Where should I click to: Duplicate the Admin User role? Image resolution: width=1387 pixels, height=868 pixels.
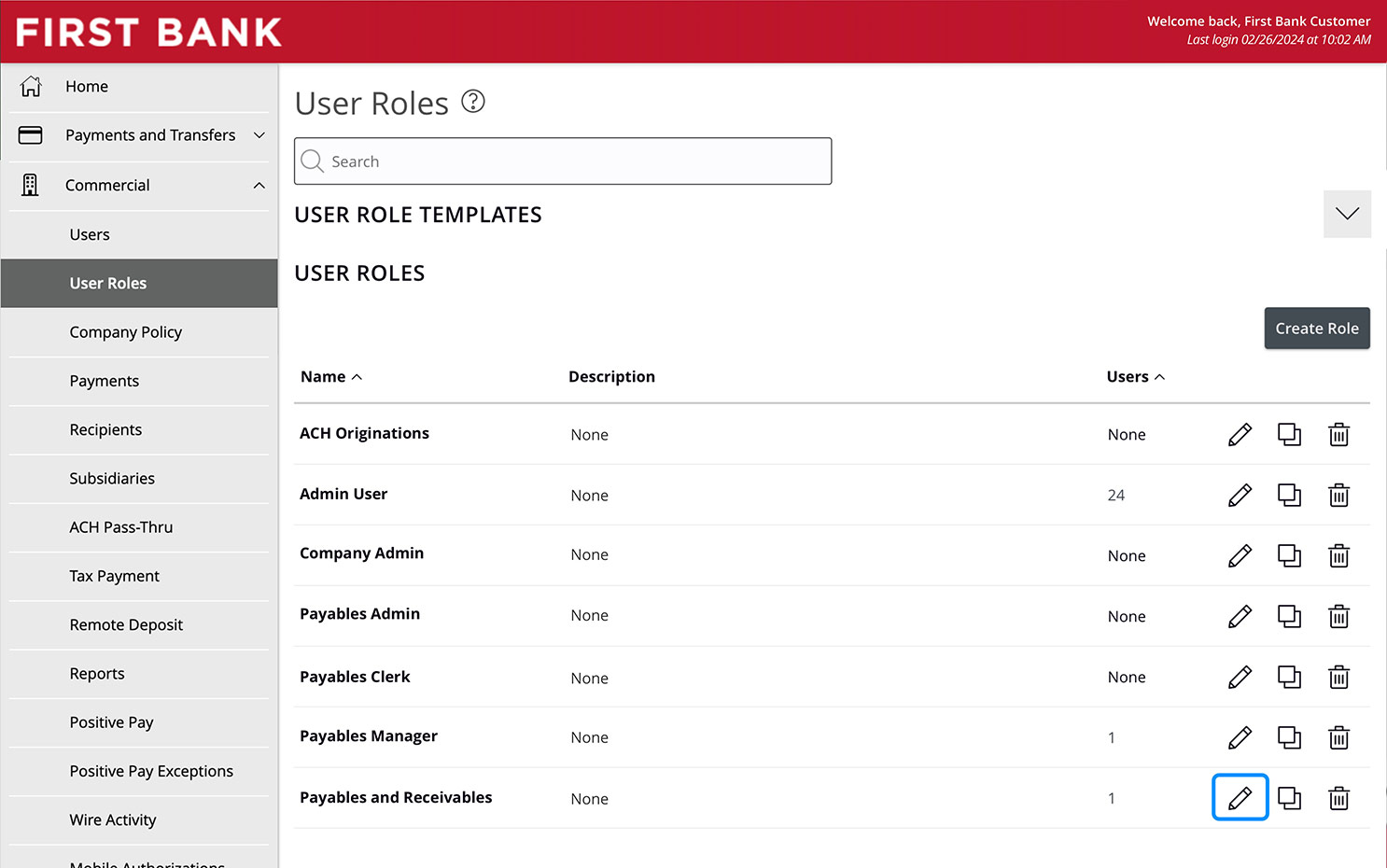click(x=1289, y=495)
